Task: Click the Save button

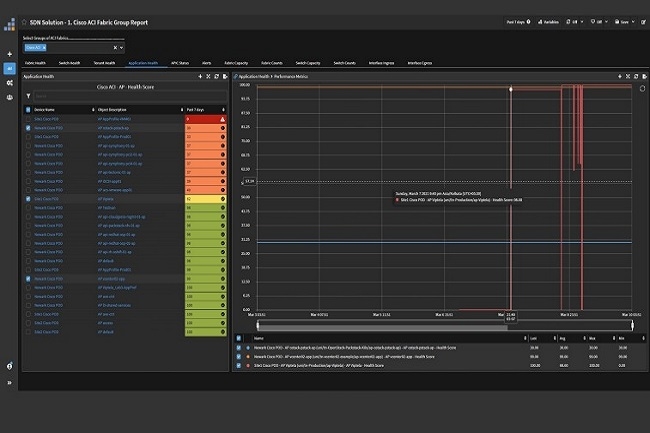Action: (622, 22)
